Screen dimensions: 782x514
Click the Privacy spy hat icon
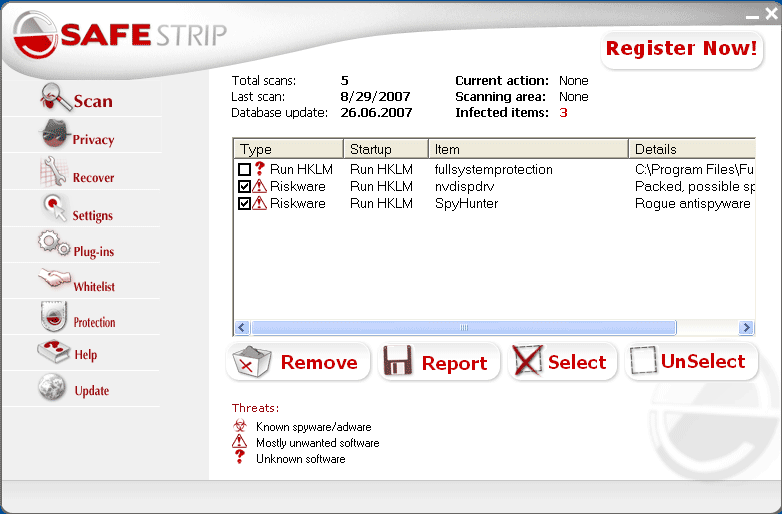pyautogui.click(x=54, y=134)
